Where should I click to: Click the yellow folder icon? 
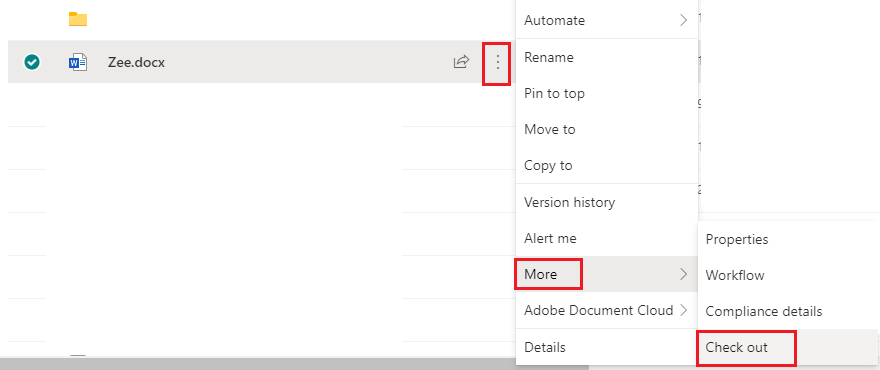(x=78, y=19)
